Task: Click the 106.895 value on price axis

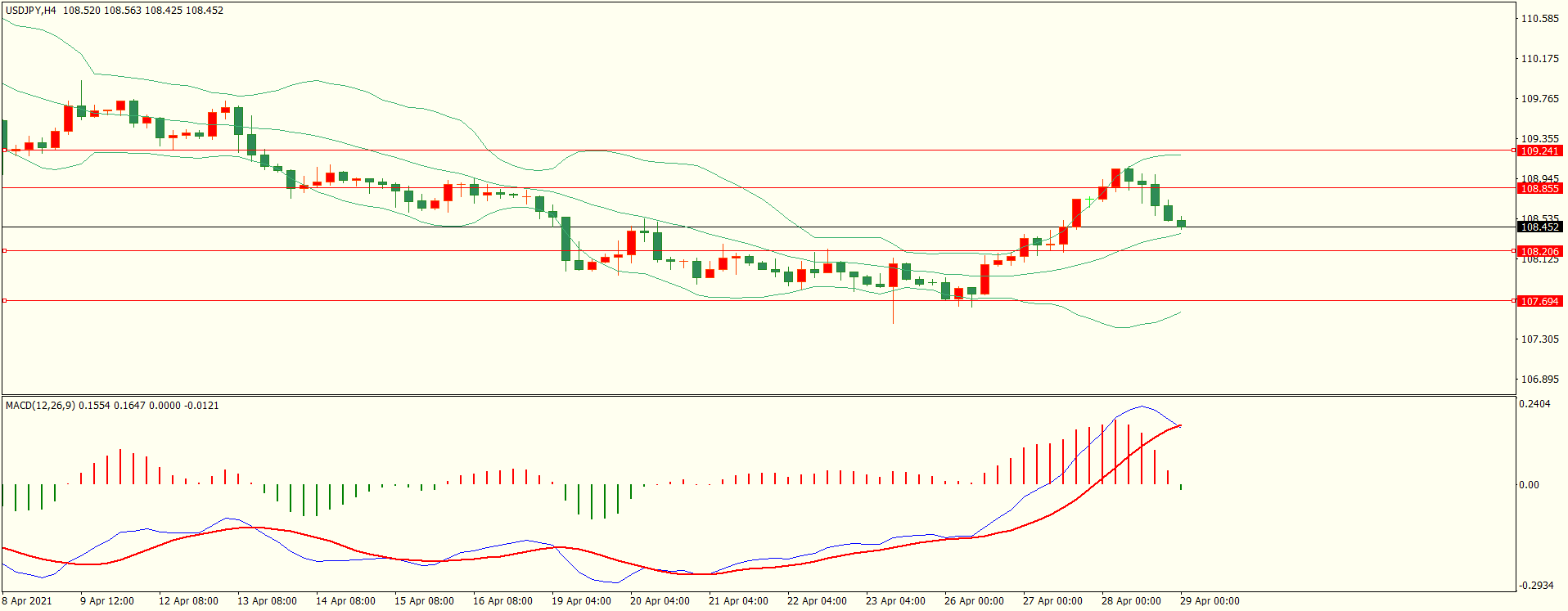Action: click(x=1539, y=380)
